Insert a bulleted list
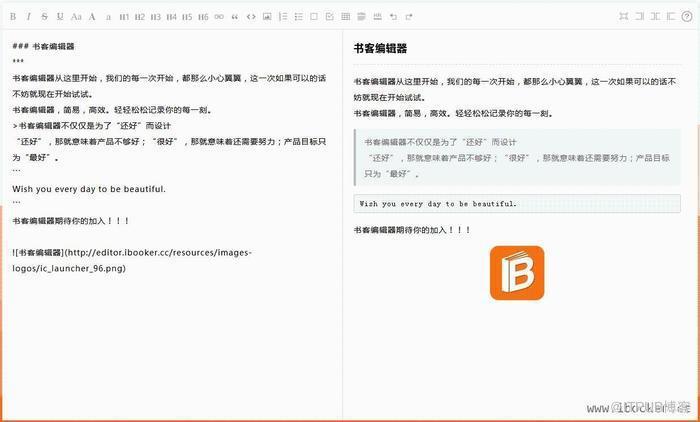700x422 pixels. (298, 17)
